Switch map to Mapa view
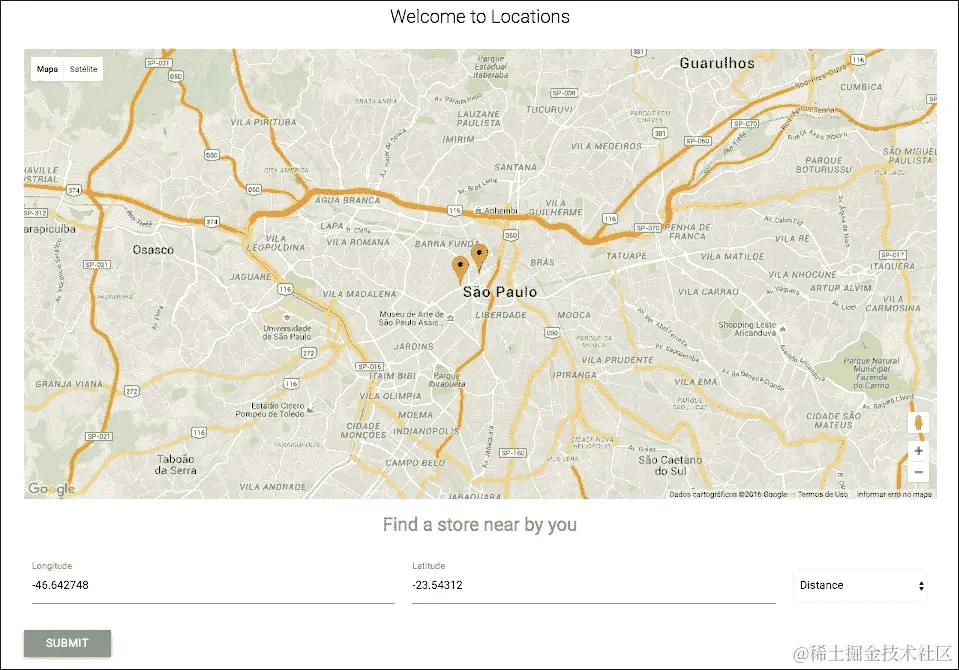The image size is (959, 670). point(47,69)
